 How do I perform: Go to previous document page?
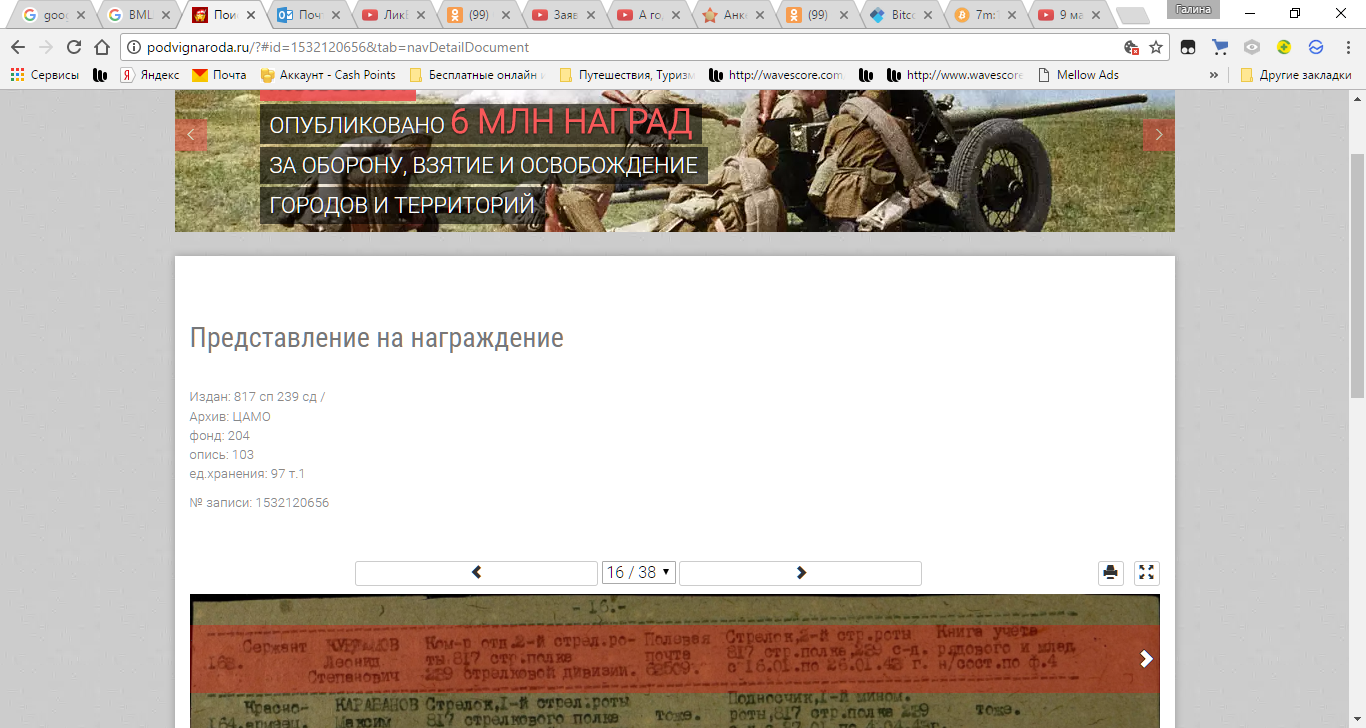click(x=476, y=573)
